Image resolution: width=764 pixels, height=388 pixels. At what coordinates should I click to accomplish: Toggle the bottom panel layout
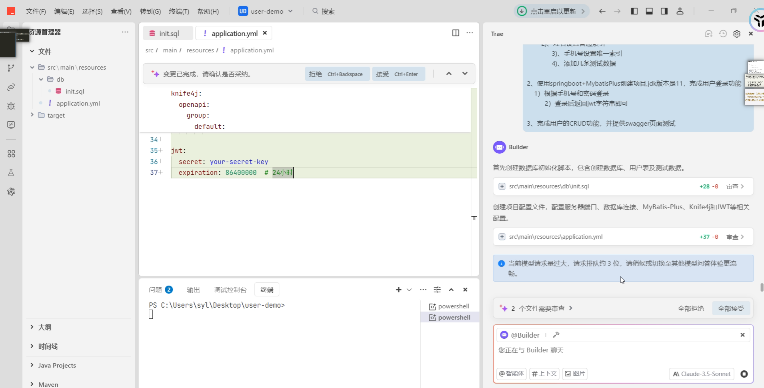649,11
